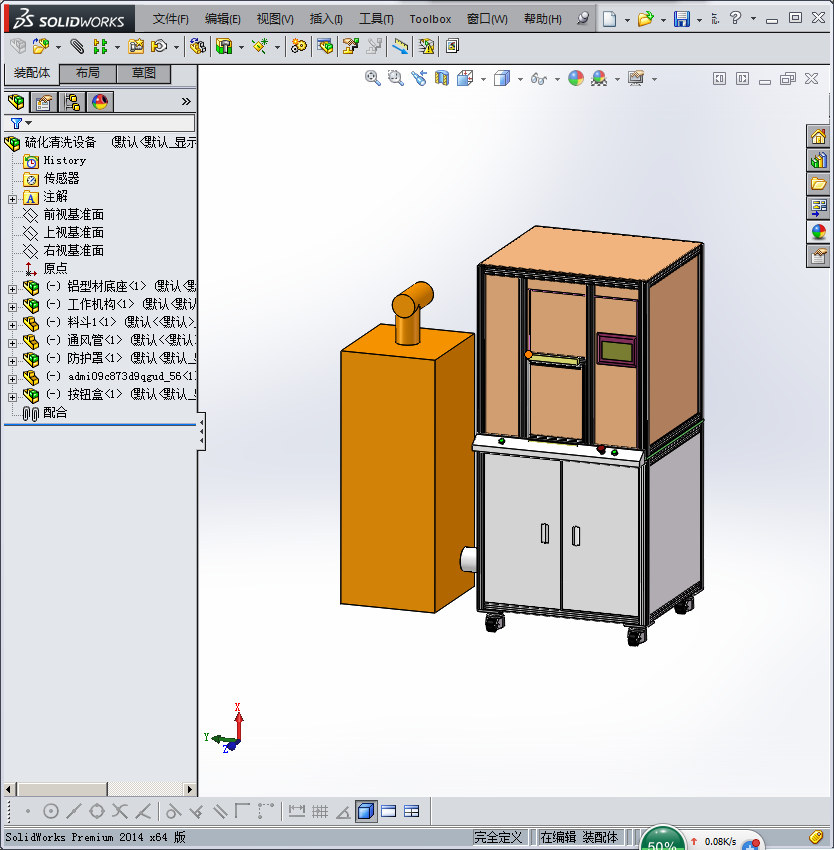Open the Toolbox menu

click(x=430, y=19)
